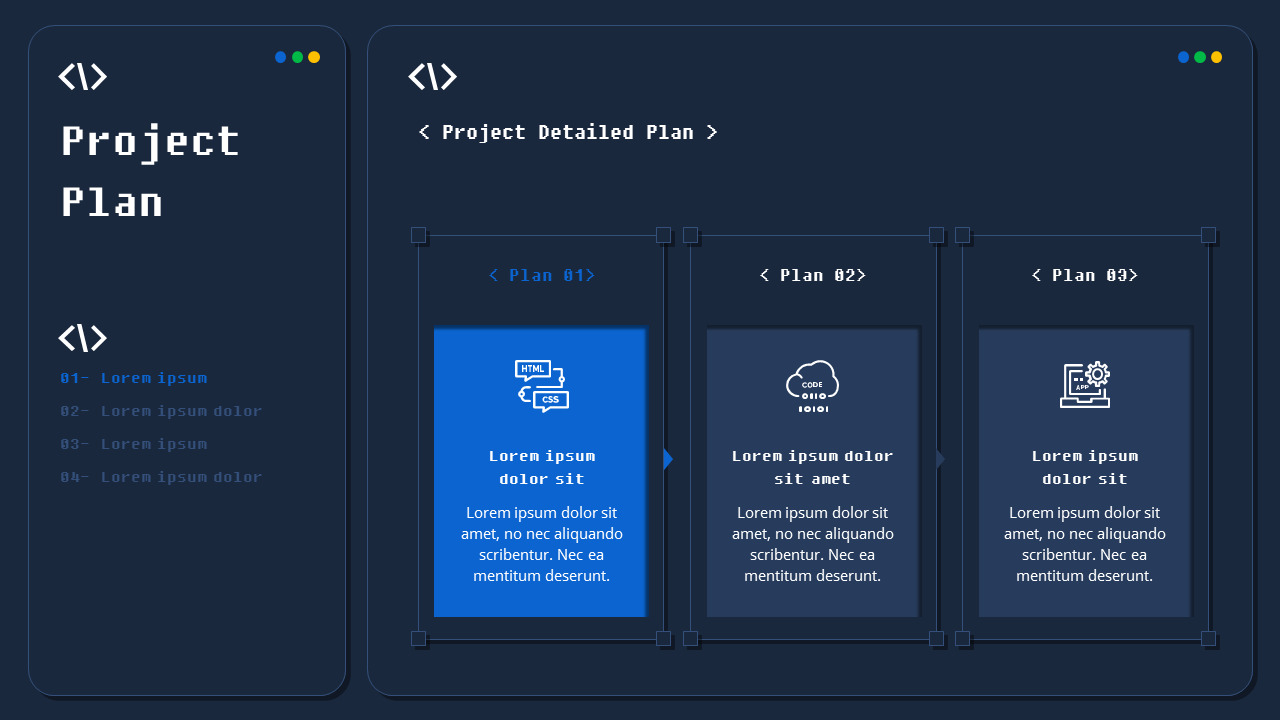Image resolution: width=1280 pixels, height=720 pixels.
Task: Click the blue arrow between Plan 01 and Plan 02
Action: 668,459
